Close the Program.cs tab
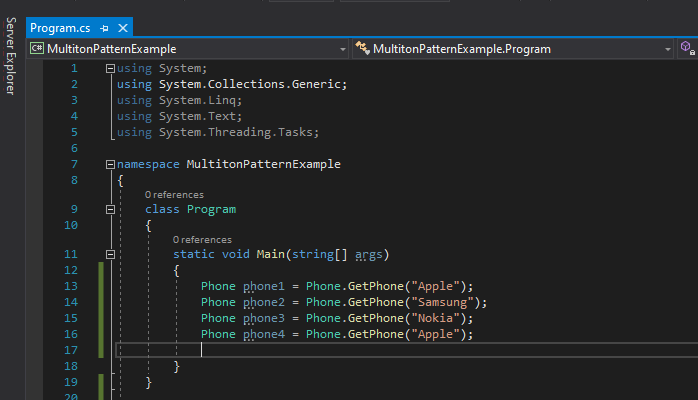 [x=123, y=28]
